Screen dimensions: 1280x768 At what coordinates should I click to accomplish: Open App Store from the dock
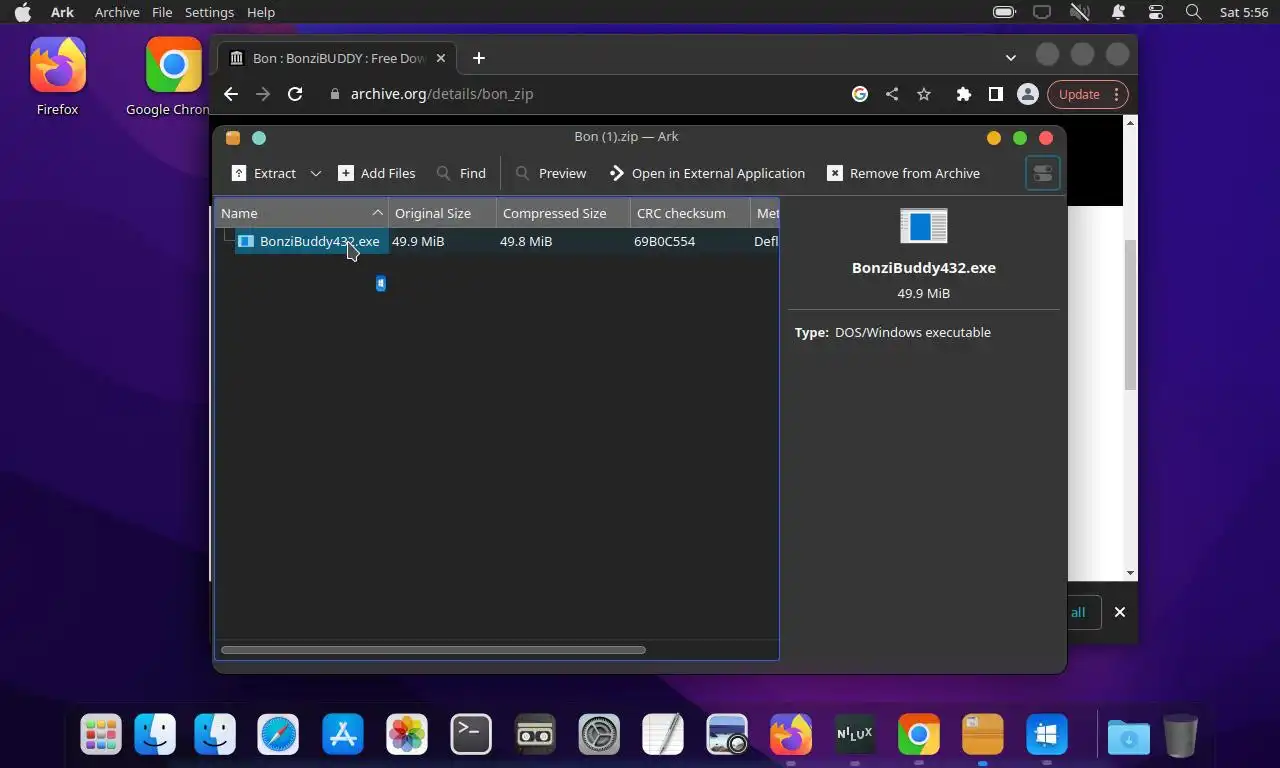coord(343,736)
